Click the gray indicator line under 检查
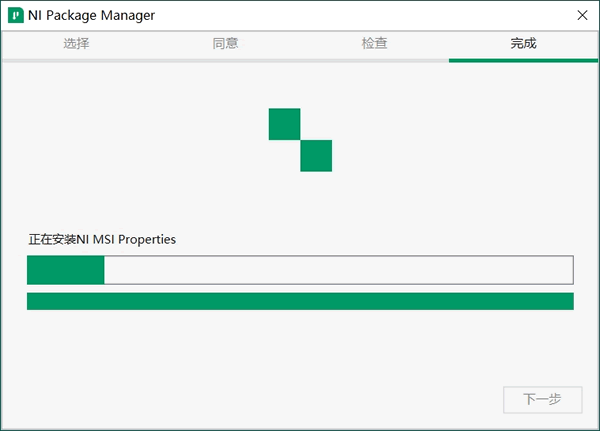Image resolution: width=600 pixels, height=431 pixels. (x=374, y=60)
